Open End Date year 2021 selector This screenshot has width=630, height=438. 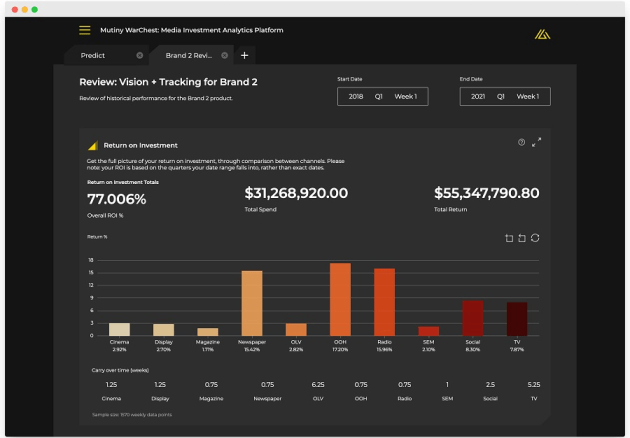click(478, 96)
